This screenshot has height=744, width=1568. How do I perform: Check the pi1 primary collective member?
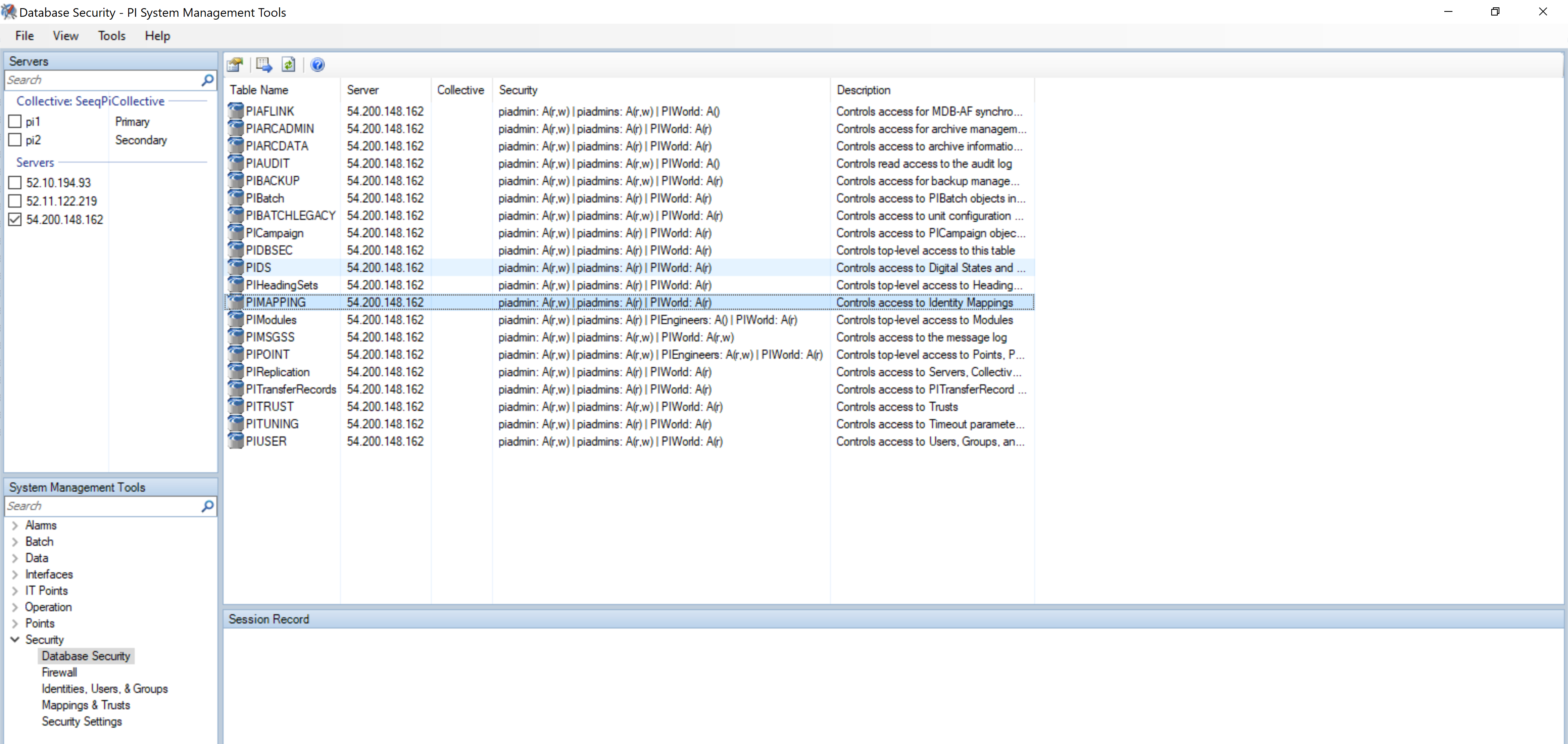[15, 121]
